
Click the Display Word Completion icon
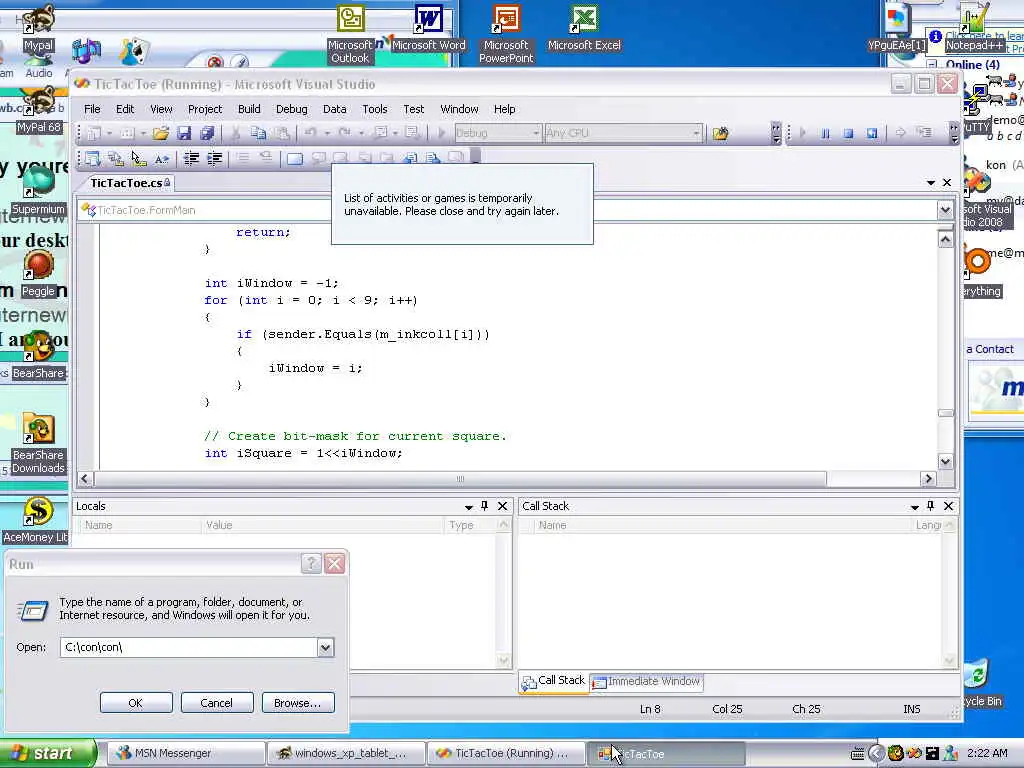coord(161,158)
